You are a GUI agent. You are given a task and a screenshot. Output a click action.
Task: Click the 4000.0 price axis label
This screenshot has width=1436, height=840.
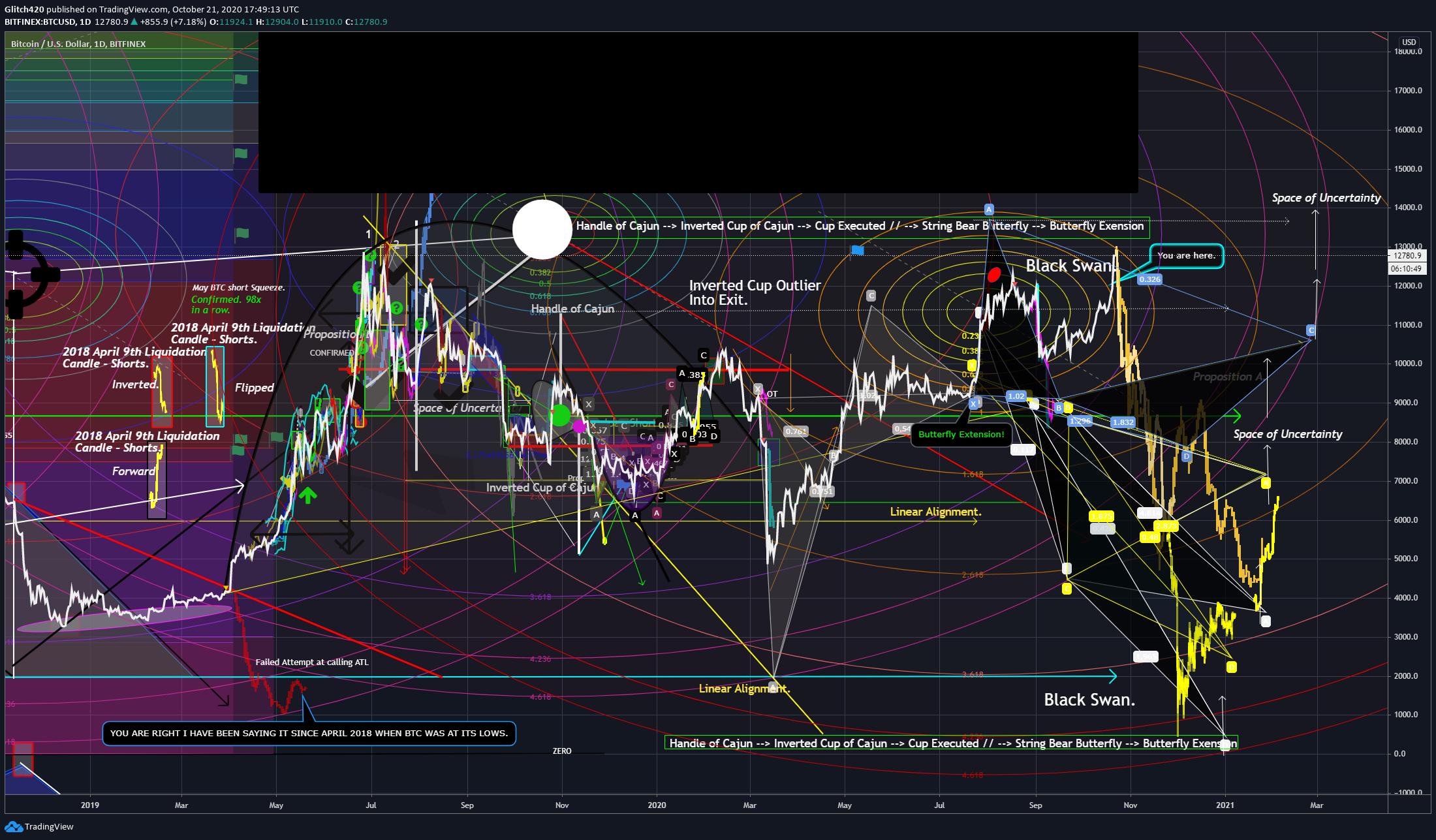pos(1406,598)
